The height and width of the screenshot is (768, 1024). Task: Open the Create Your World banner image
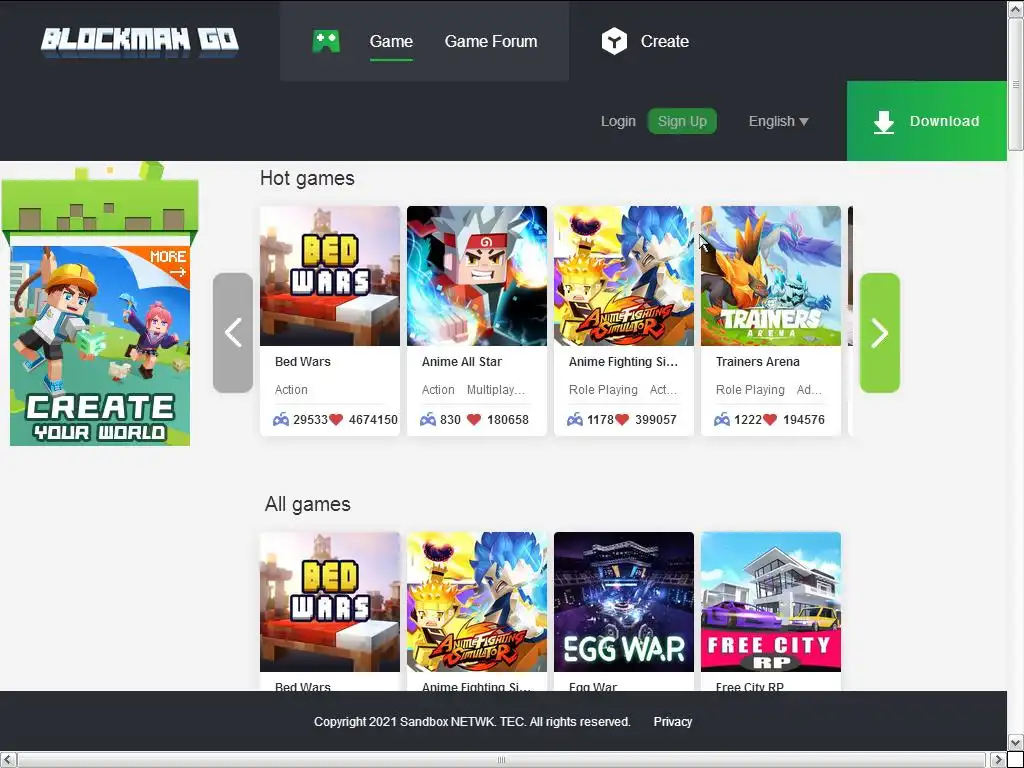[x=100, y=346]
